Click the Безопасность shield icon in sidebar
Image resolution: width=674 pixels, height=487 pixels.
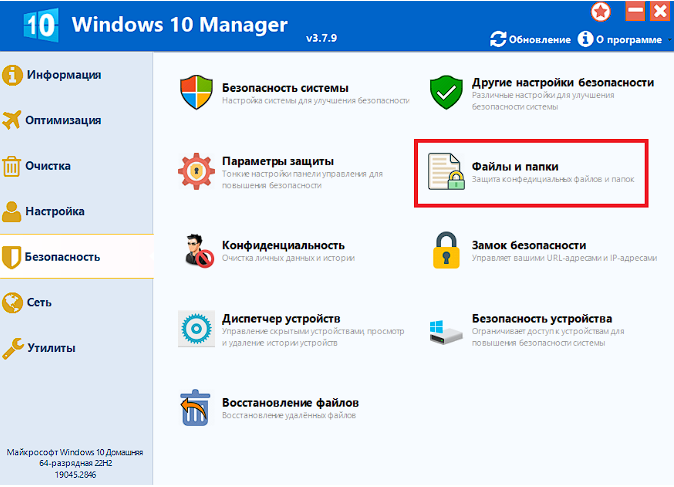coord(12,257)
